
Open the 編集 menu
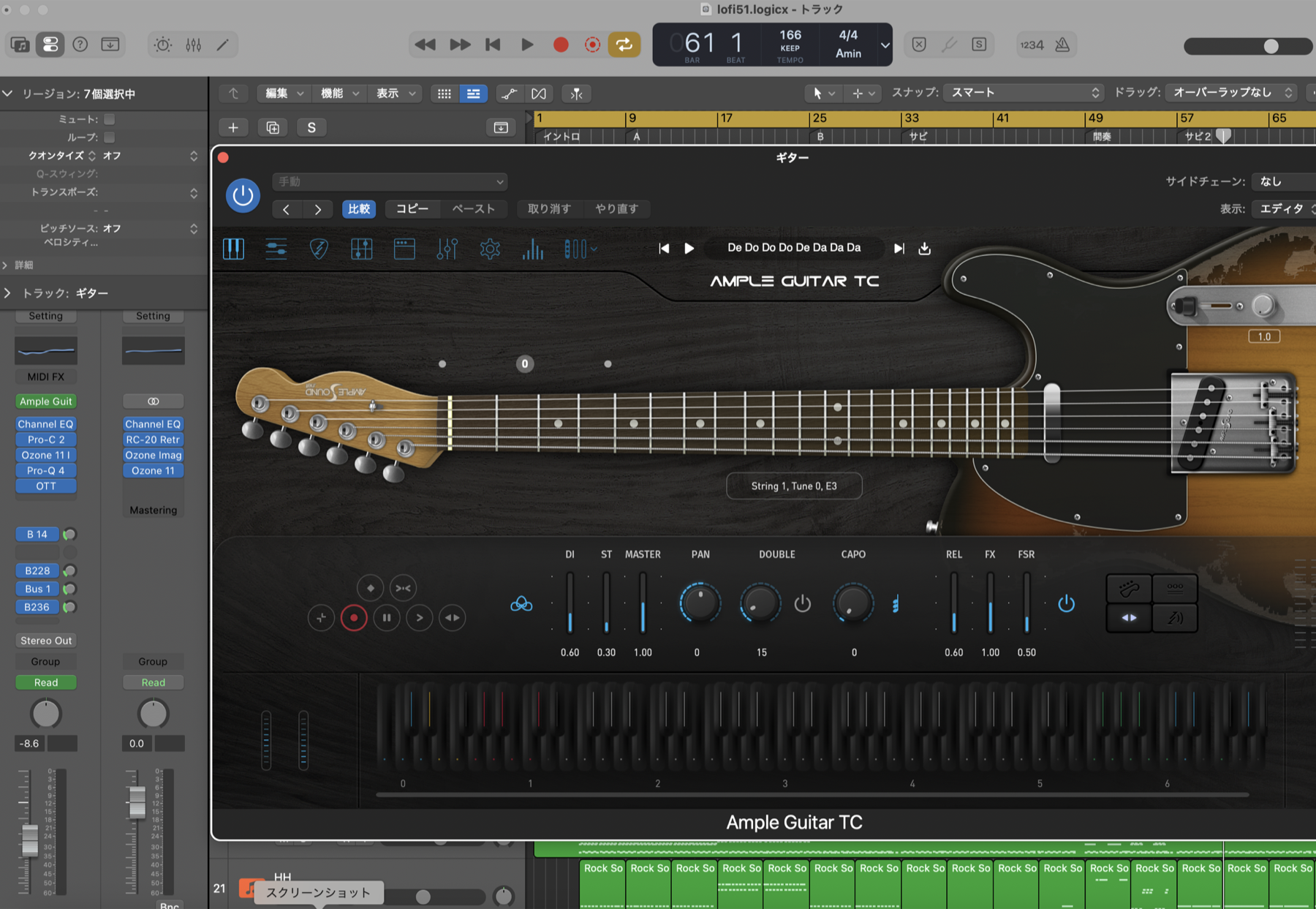tap(284, 94)
